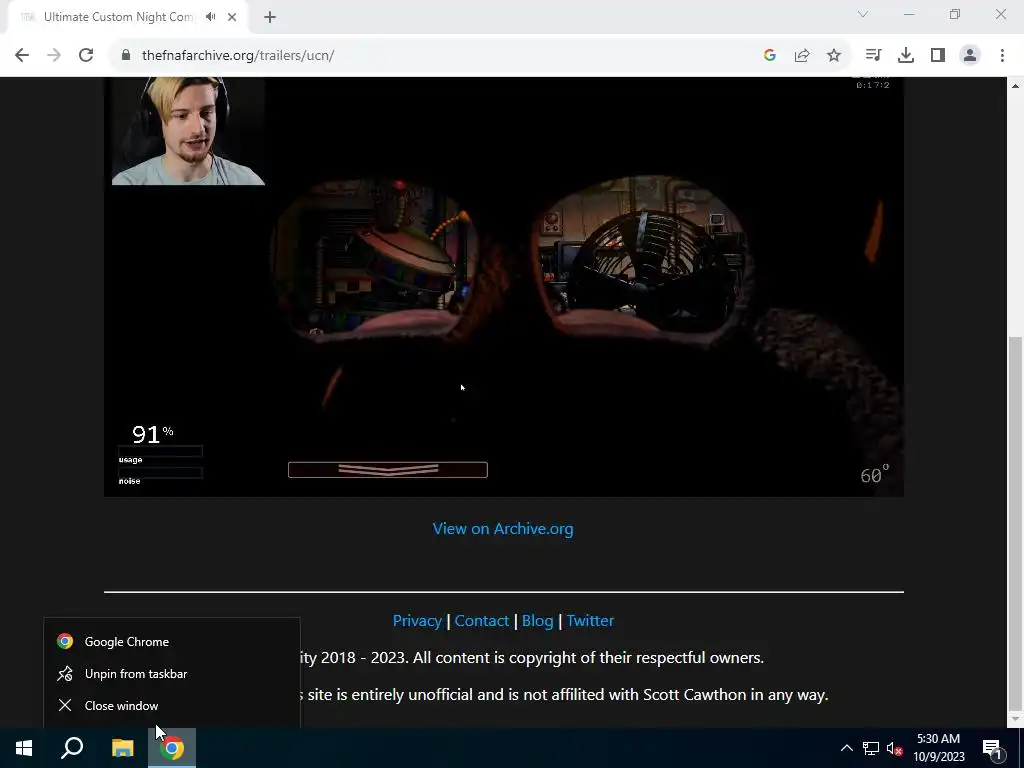Open Chrome three-dot menu
Viewport: 1024px width, 768px height.
coord(1002,56)
